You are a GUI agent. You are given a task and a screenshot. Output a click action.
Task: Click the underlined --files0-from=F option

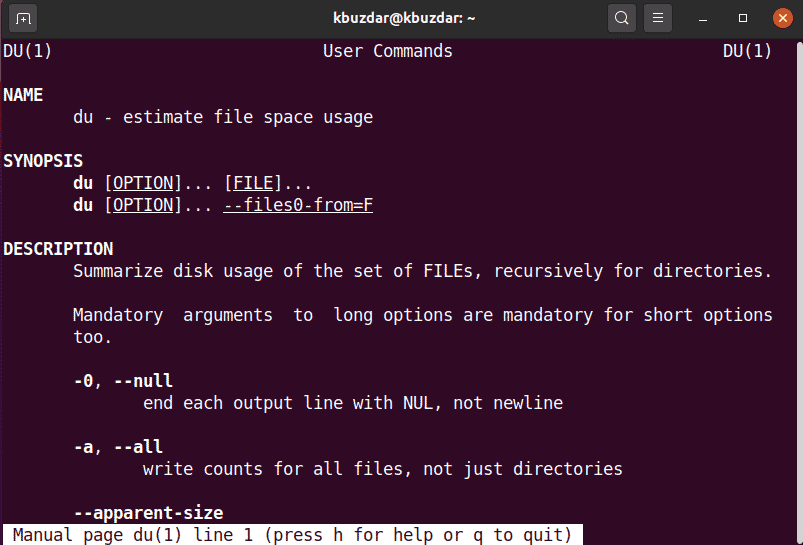(x=298, y=205)
